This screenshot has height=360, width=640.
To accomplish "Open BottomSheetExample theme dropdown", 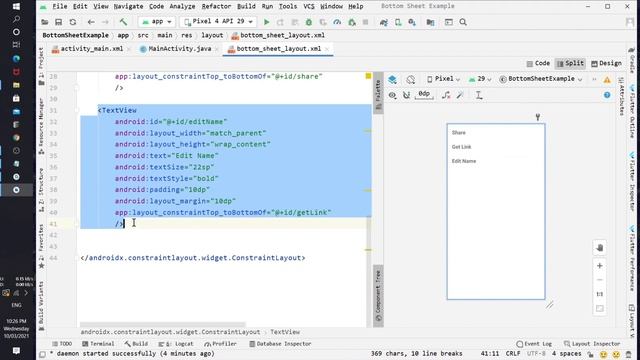I will click(540, 79).
